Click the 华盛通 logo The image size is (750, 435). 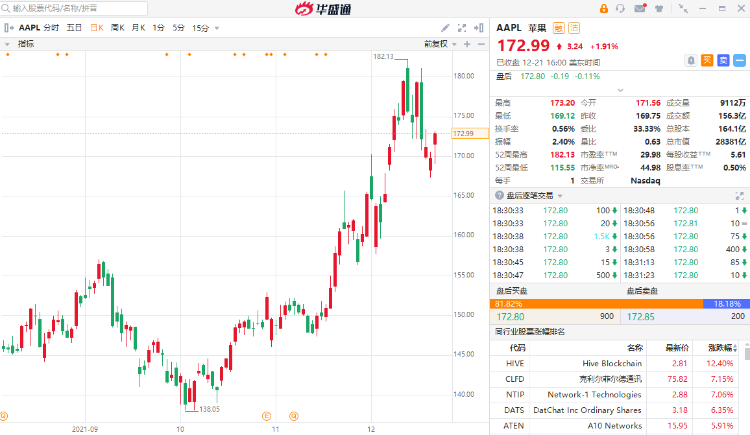[x=323, y=9]
